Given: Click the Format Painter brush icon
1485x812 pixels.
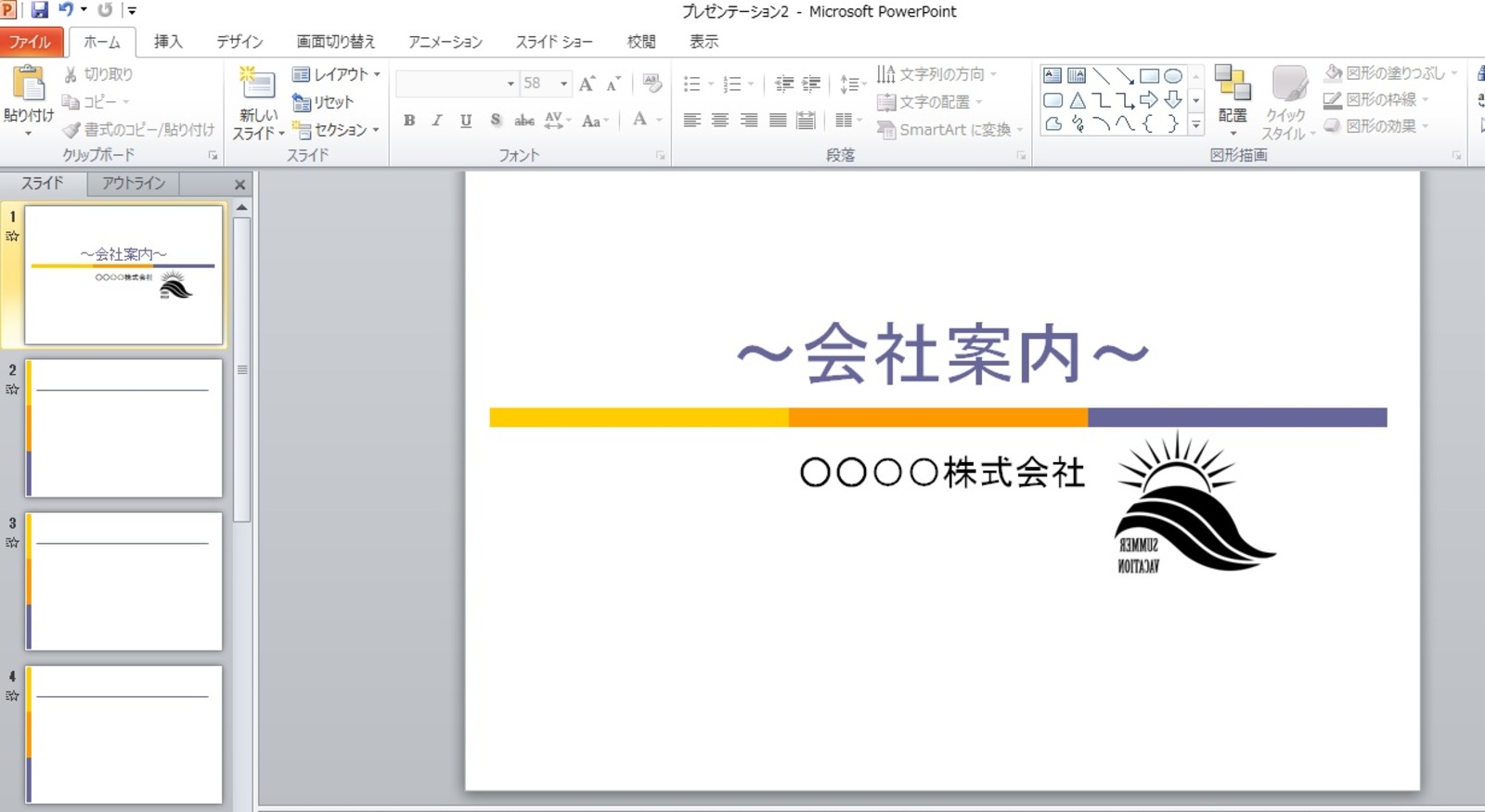Looking at the screenshot, I should 71,130.
